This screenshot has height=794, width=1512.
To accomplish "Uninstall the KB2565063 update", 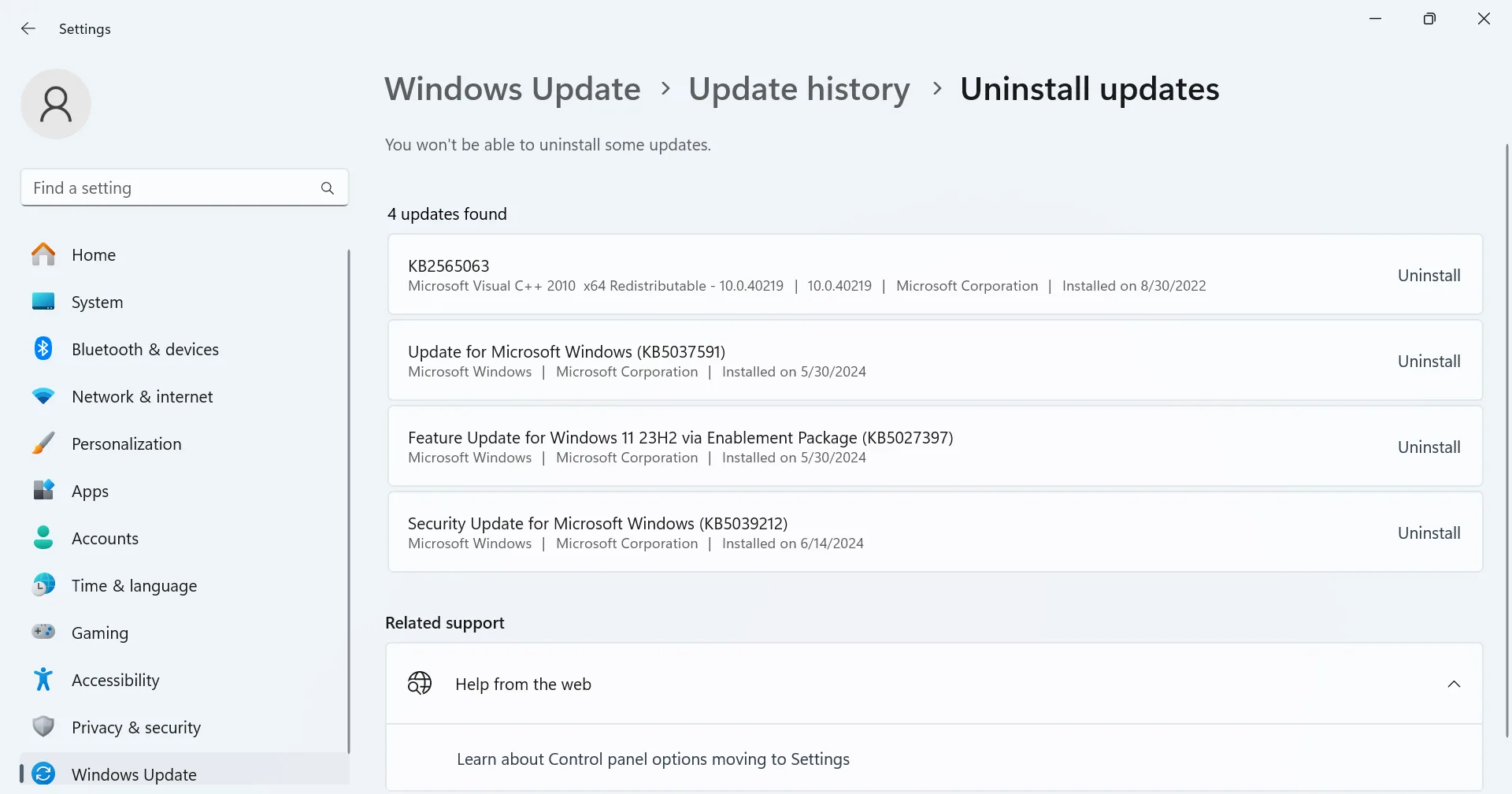I will click(1429, 276).
